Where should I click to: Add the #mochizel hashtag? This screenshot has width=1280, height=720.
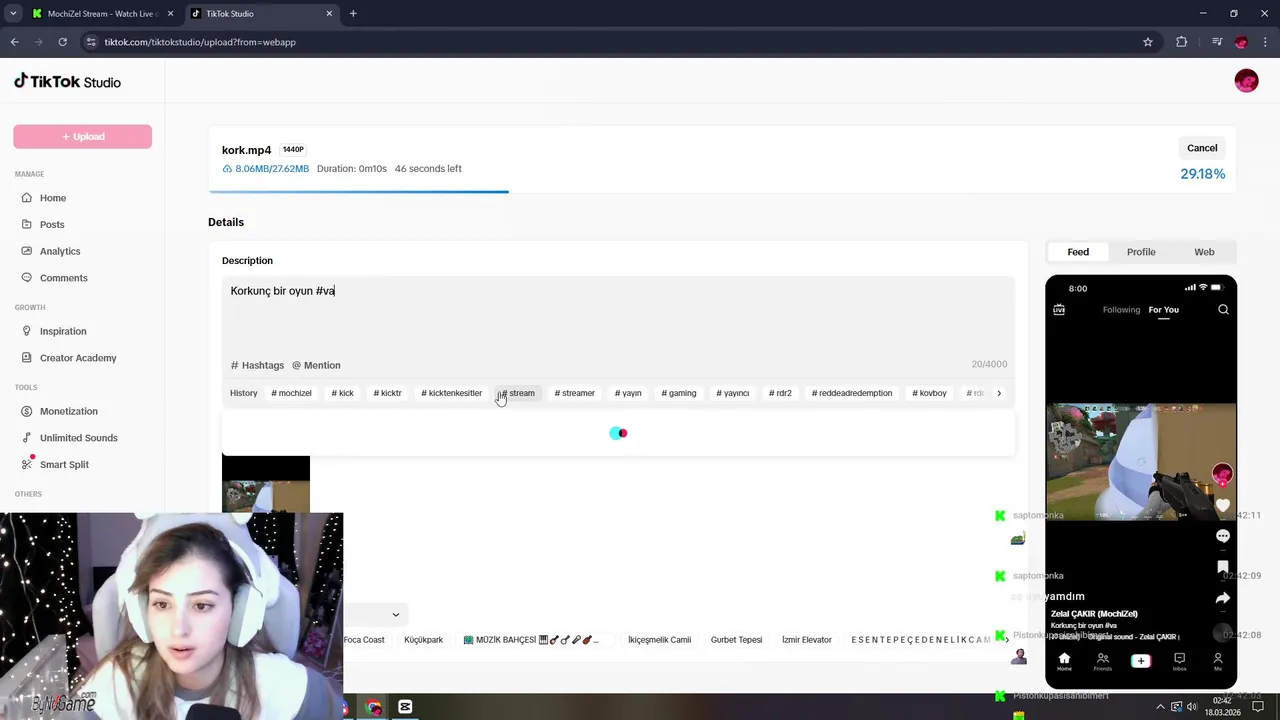coord(291,393)
